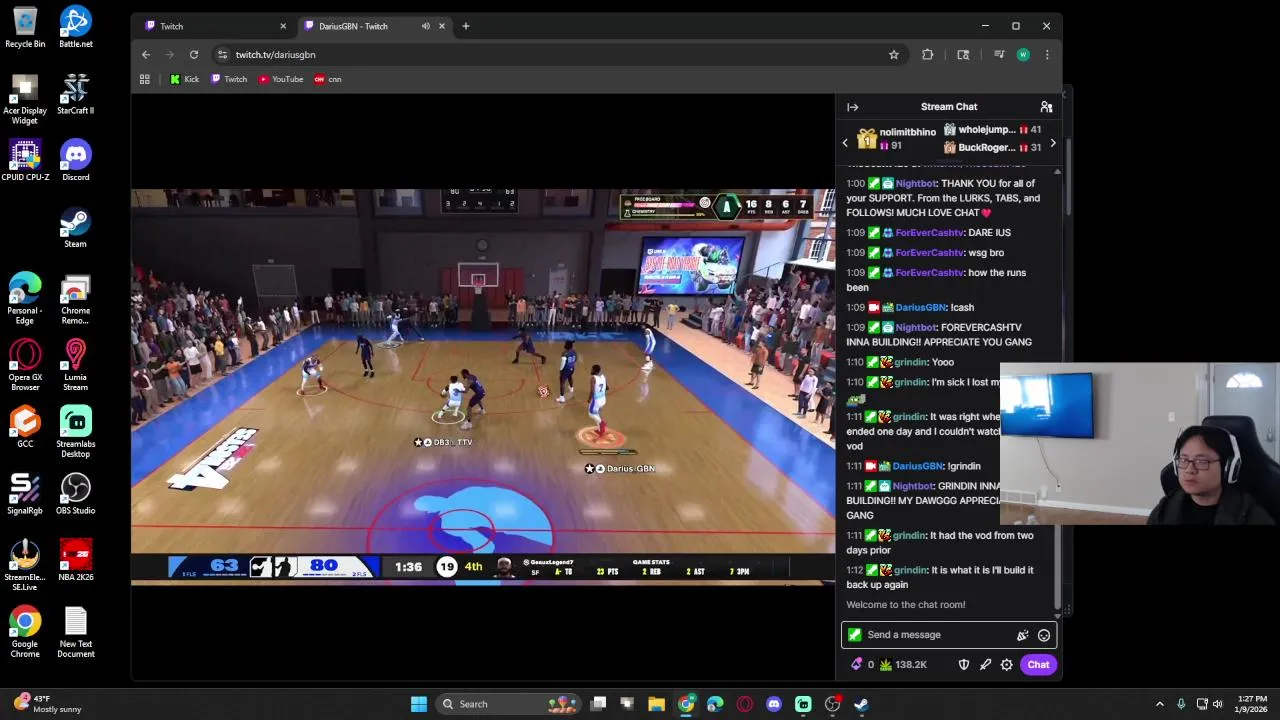Click the address bar twitch.tv/dariusgbn
The height and width of the screenshot is (720, 1280).
click(550, 55)
